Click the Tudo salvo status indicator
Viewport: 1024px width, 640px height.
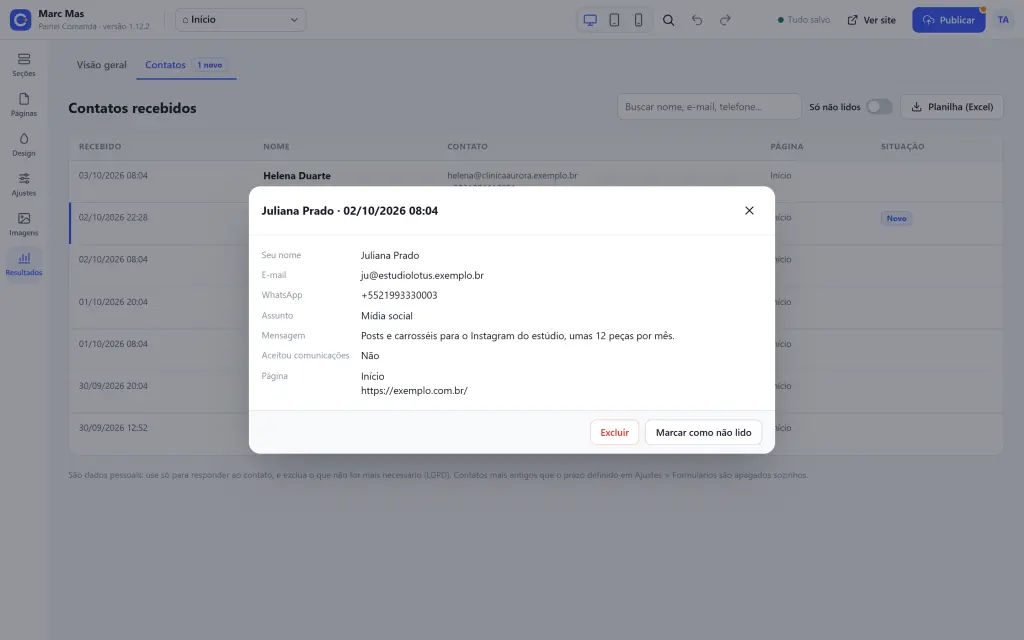tap(803, 20)
